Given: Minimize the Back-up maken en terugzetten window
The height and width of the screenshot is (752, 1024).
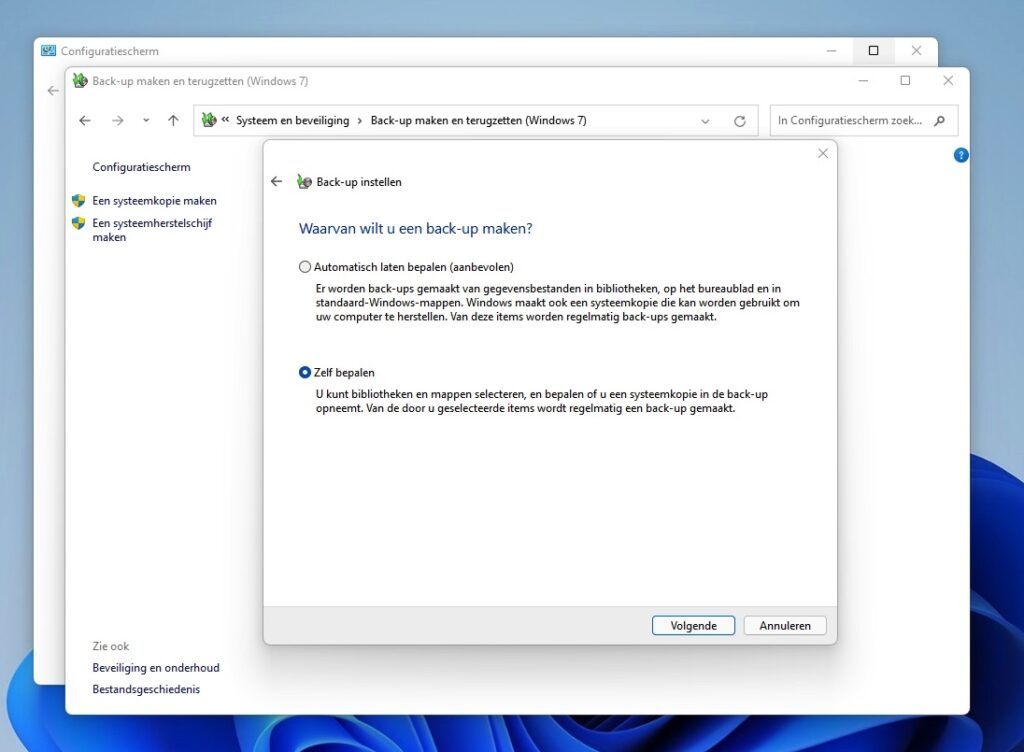Looking at the screenshot, I should pyautogui.click(x=863, y=81).
